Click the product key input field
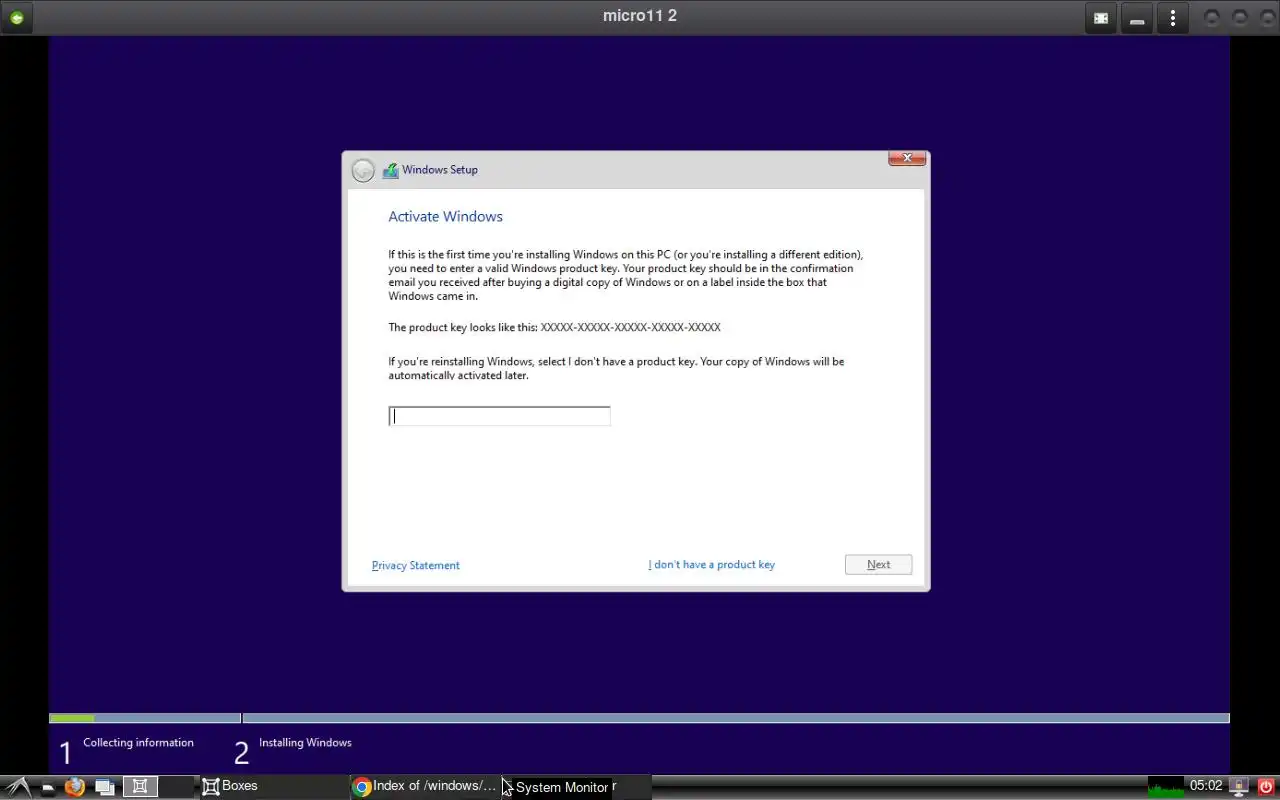The width and height of the screenshot is (1280, 800). 499,416
